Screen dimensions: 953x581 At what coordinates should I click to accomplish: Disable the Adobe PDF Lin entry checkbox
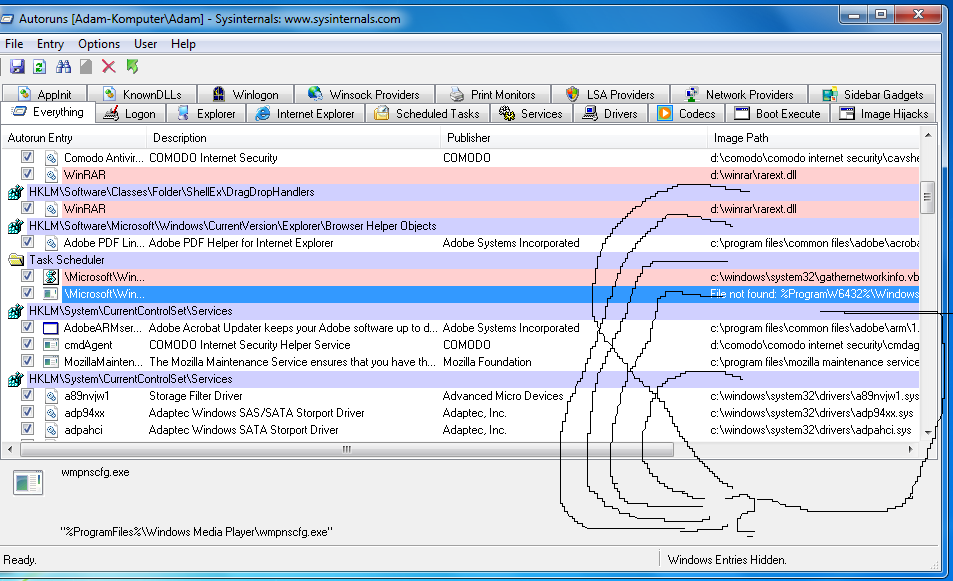click(27, 242)
